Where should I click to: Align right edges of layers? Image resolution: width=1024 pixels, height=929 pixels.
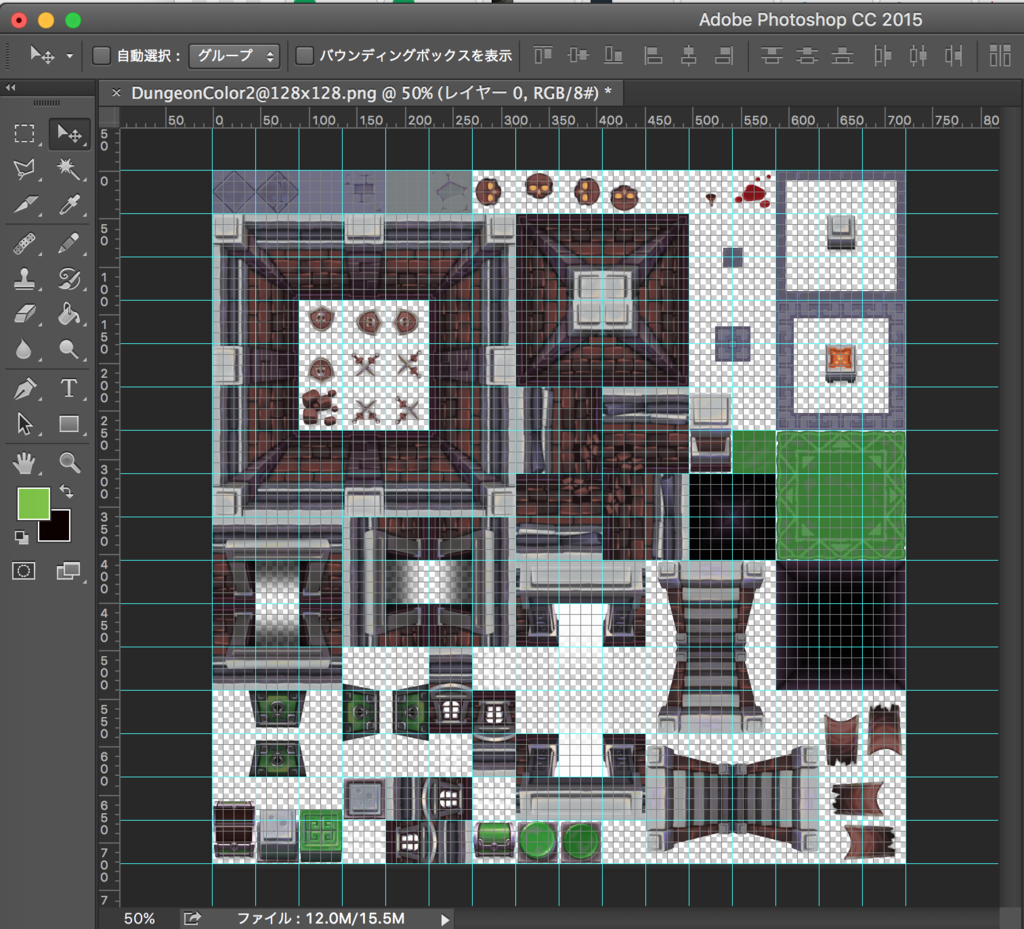724,55
